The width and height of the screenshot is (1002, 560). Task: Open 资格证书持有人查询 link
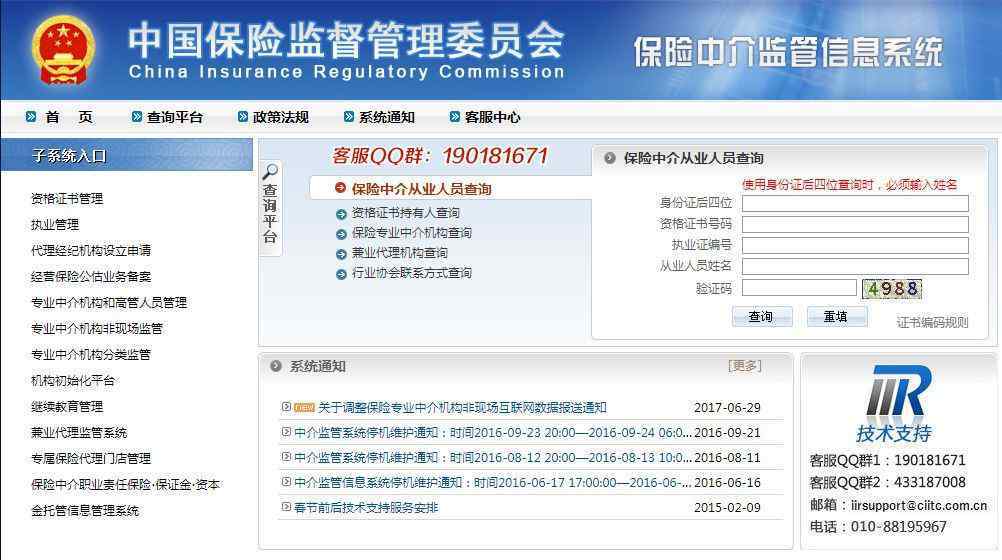coord(406,213)
